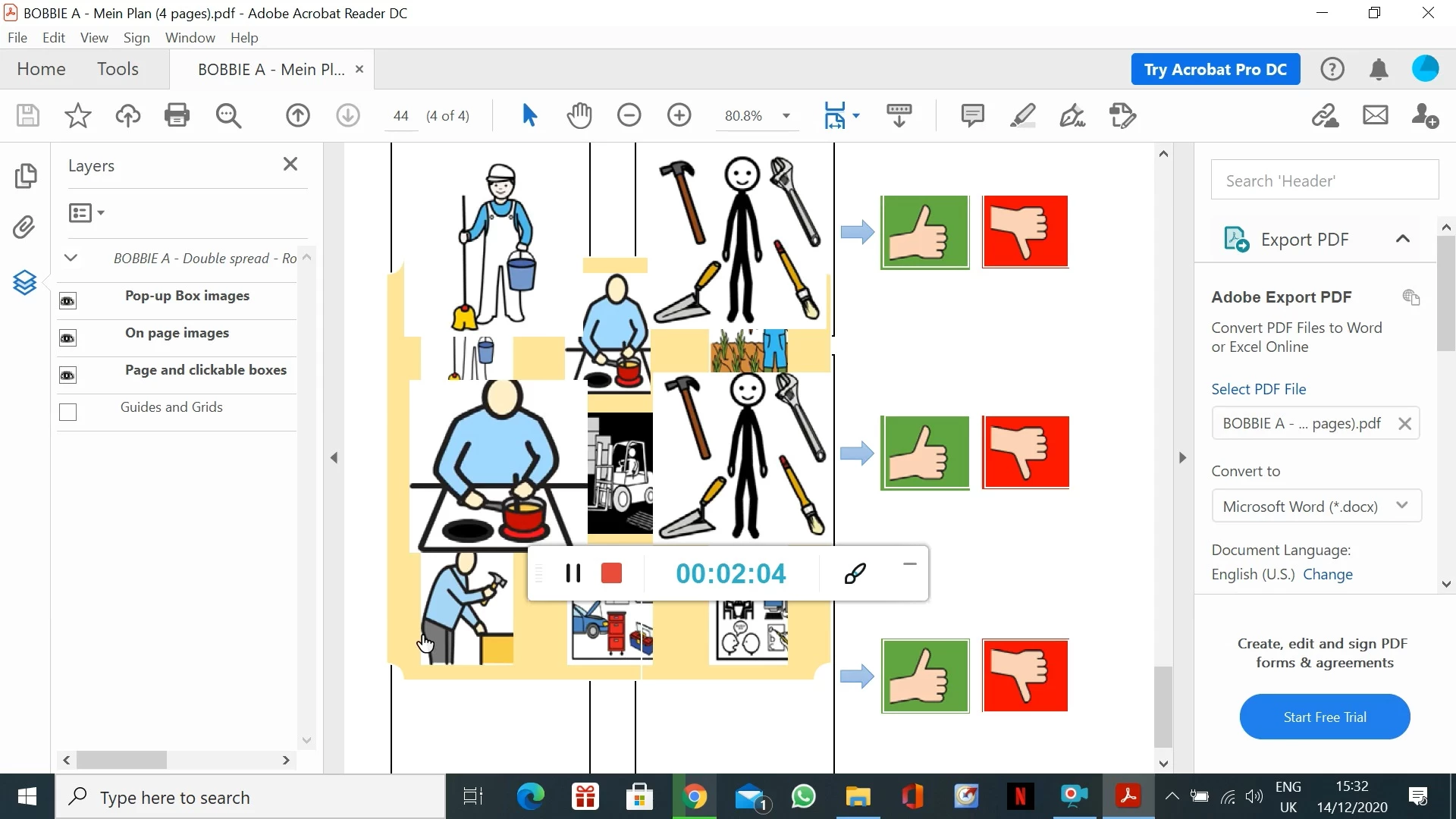Image resolution: width=1456 pixels, height=819 pixels.
Task: Open the Attachments panel paperclip icon
Action: pos(25,227)
